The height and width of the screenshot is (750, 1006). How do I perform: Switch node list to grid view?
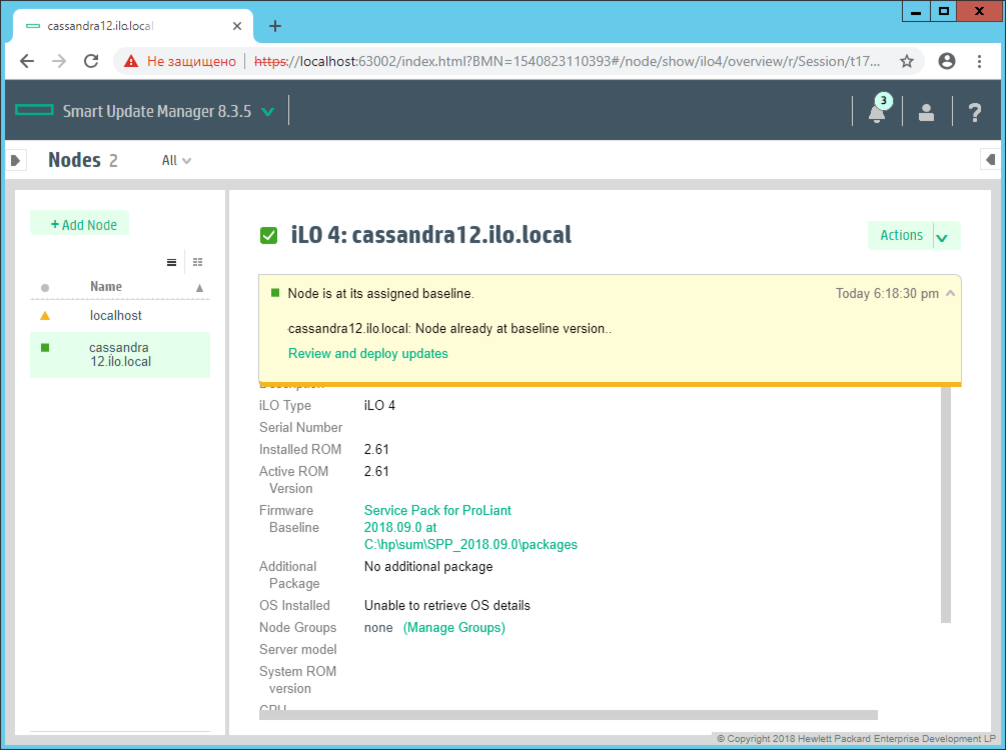[x=197, y=262]
